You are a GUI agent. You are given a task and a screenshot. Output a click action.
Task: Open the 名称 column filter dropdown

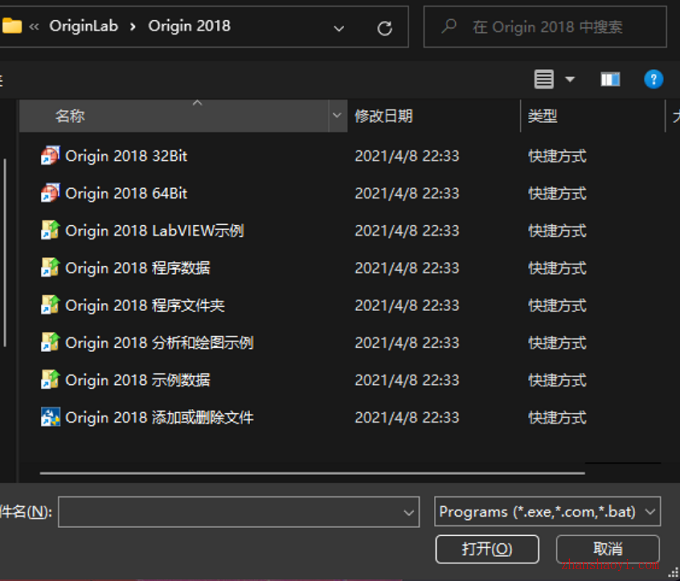(337, 116)
